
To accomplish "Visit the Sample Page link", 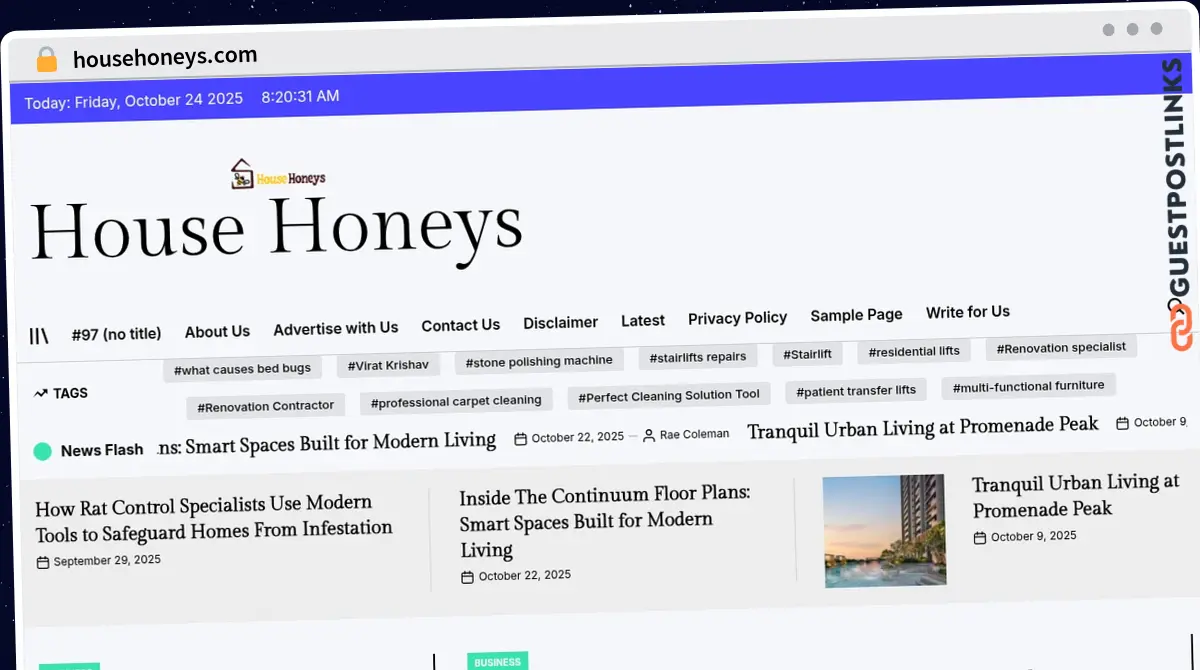I will pyautogui.click(x=856, y=315).
